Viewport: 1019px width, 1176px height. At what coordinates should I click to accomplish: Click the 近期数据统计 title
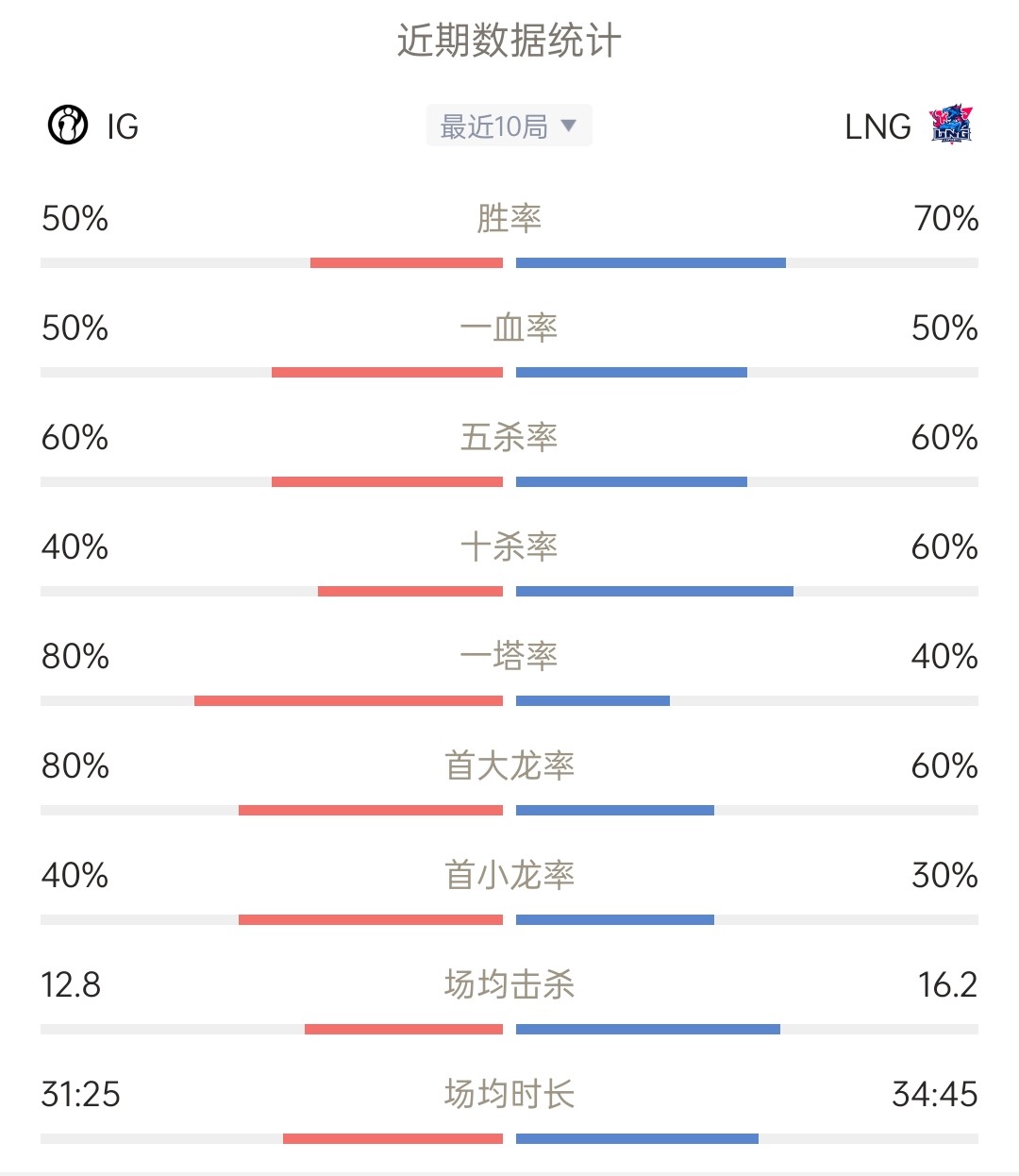tap(509, 41)
